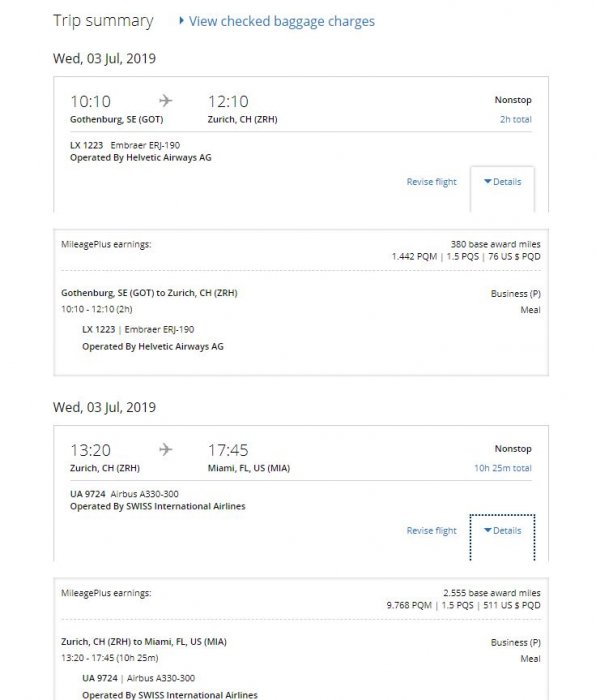The image size is (596, 700).
Task: Click the 17:45 Miami arrival time
Action: point(228,450)
